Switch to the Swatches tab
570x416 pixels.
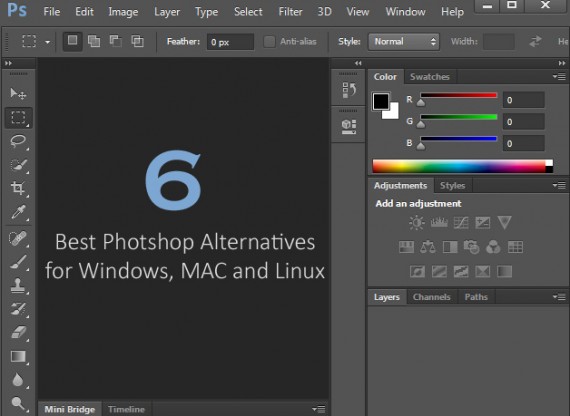coord(430,77)
